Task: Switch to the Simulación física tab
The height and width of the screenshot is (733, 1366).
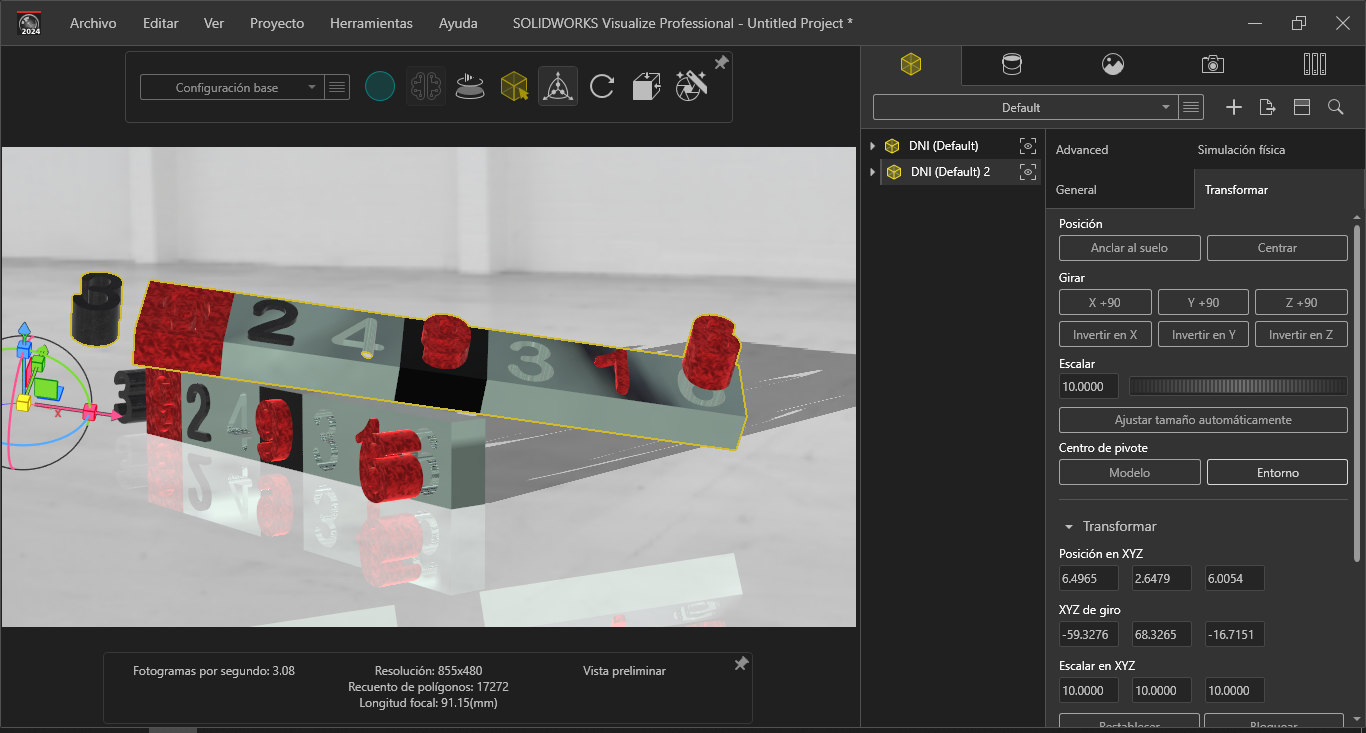Action: point(1241,150)
